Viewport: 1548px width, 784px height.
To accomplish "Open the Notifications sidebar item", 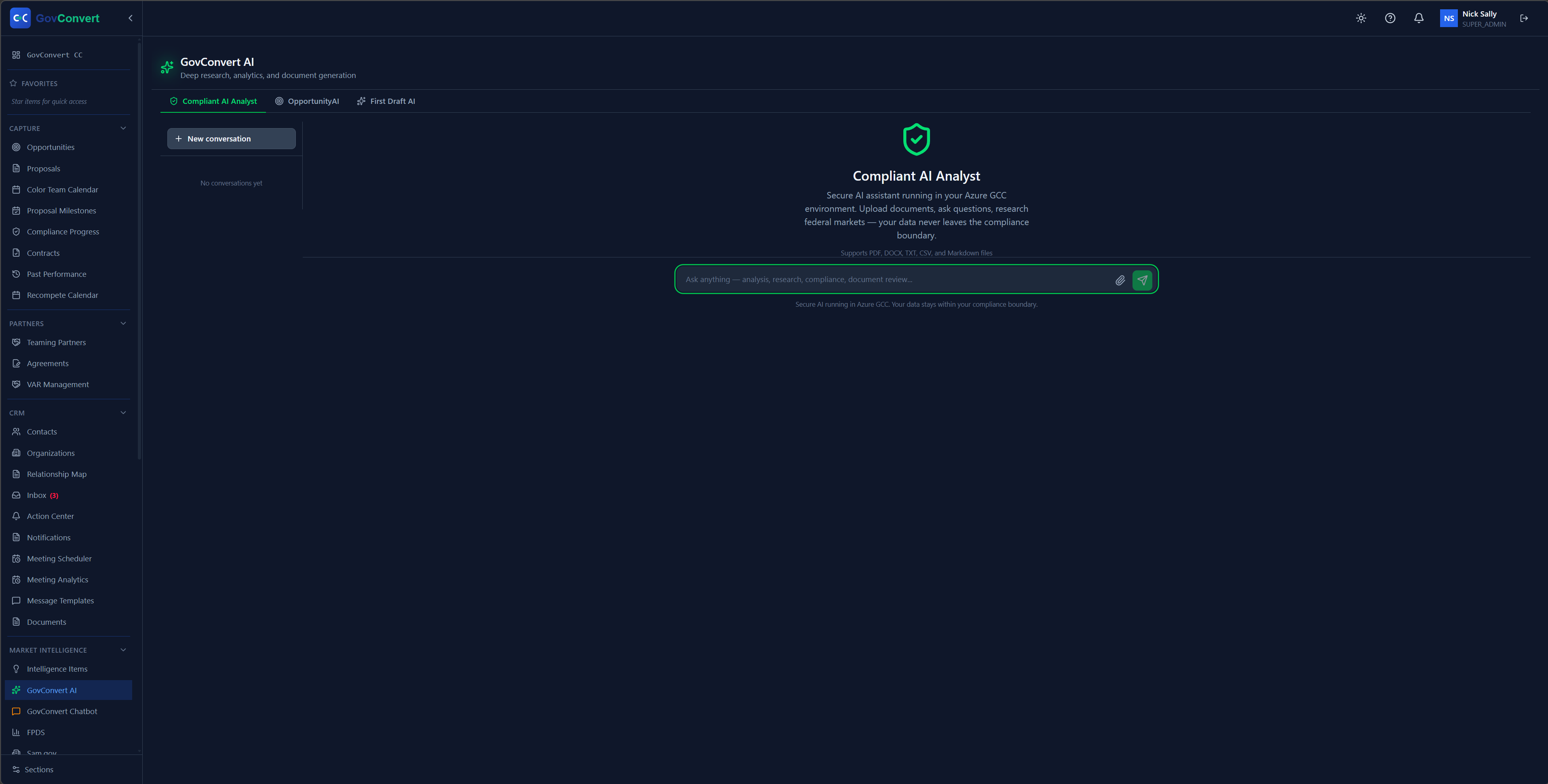I will click(x=68, y=537).
